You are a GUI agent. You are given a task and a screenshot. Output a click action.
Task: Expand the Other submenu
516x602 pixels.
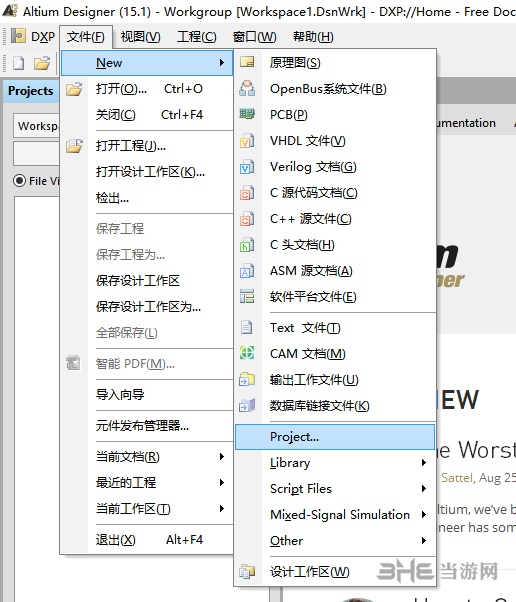[x=424, y=540]
